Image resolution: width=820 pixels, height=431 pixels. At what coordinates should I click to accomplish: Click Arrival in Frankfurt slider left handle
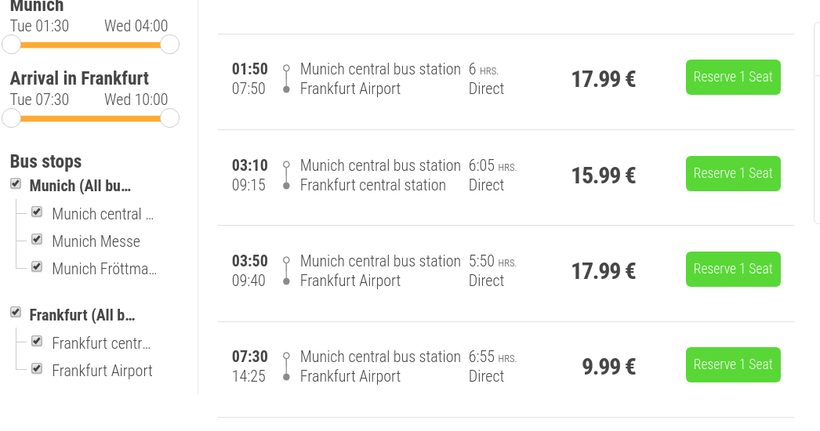pyautogui.click(x=11, y=118)
